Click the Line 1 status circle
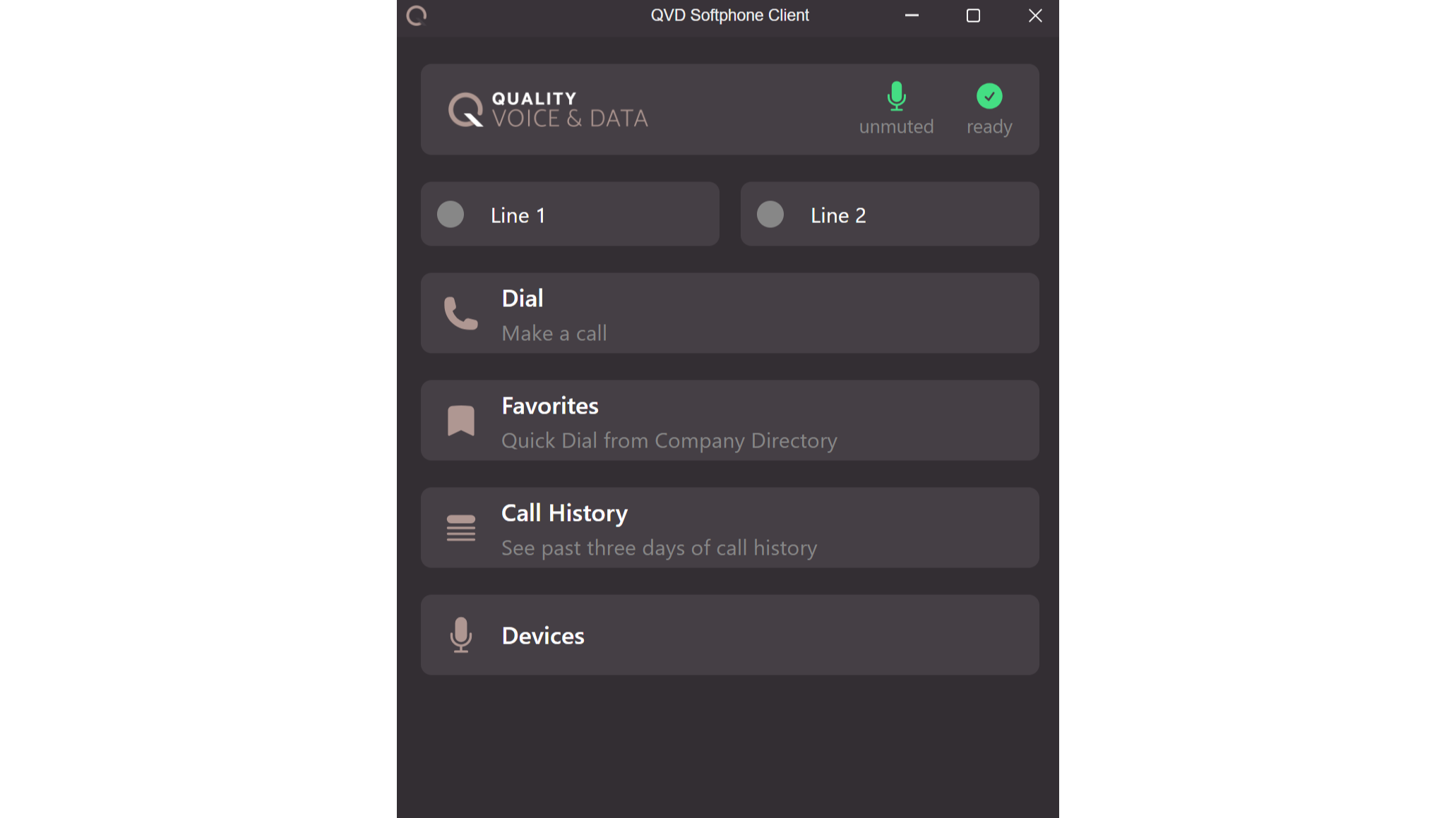Image resolution: width=1456 pixels, height=818 pixels. click(x=450, y=214)
